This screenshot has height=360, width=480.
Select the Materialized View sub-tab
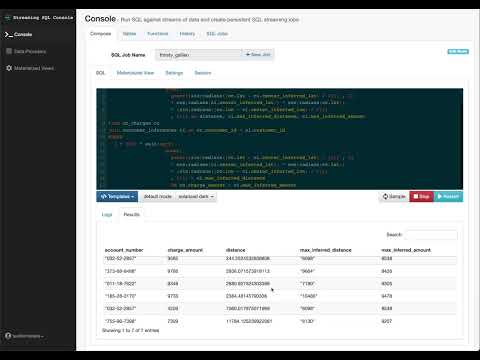coord(135,73)
